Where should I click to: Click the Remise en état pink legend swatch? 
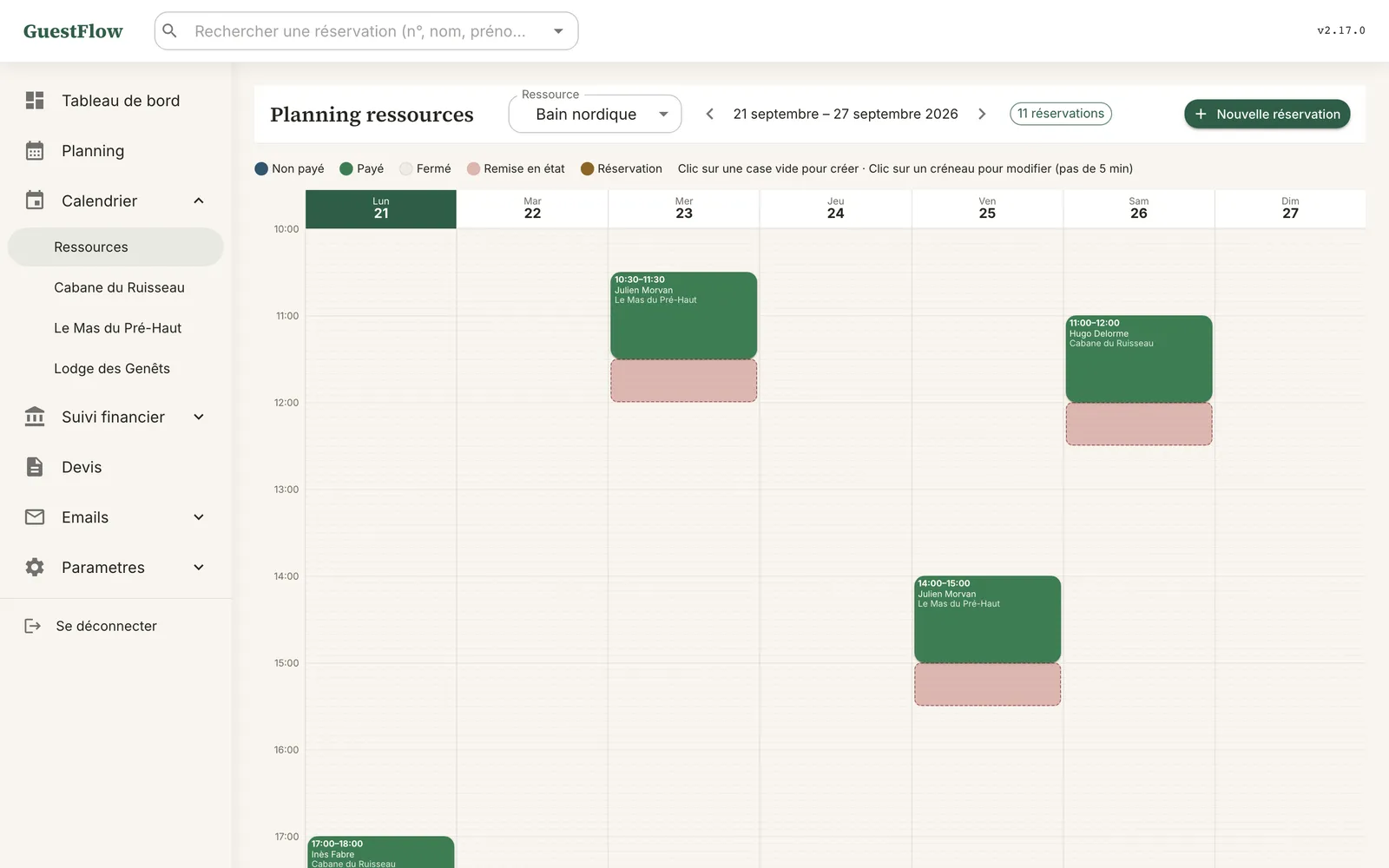tap(473, 168)
